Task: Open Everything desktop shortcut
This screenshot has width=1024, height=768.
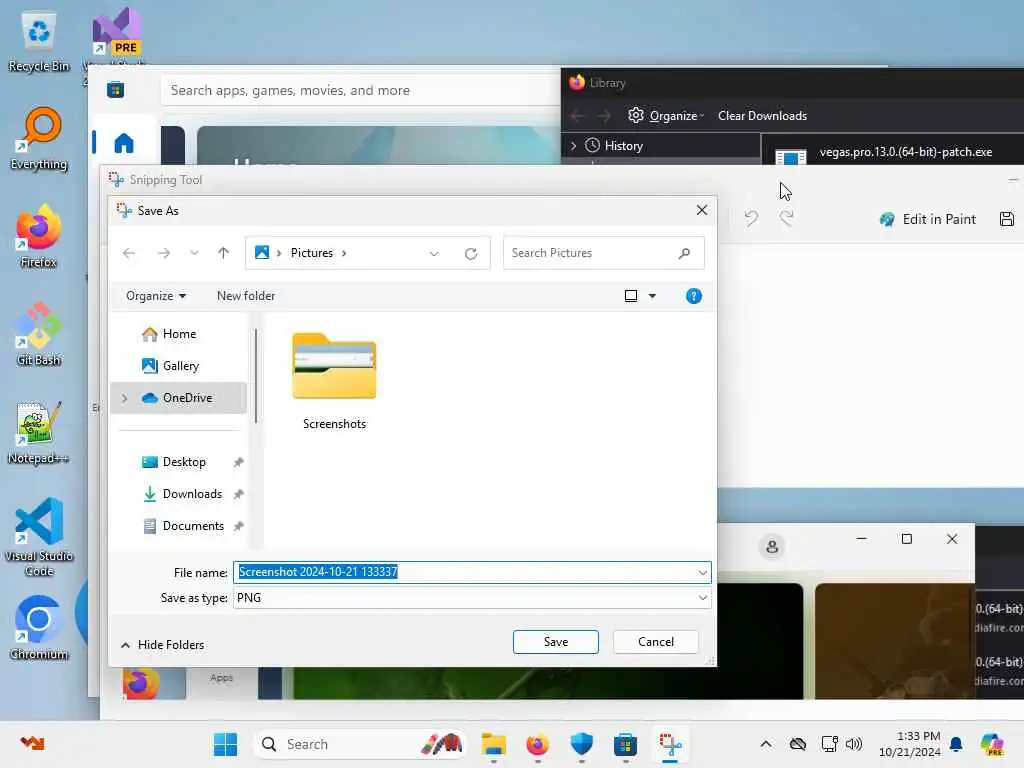Action: click(x=39, y=138)
